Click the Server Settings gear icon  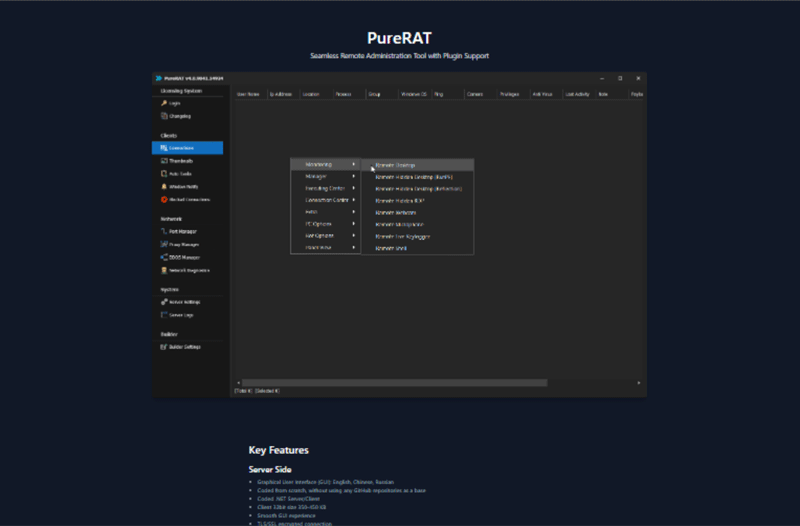pos(164,302)
